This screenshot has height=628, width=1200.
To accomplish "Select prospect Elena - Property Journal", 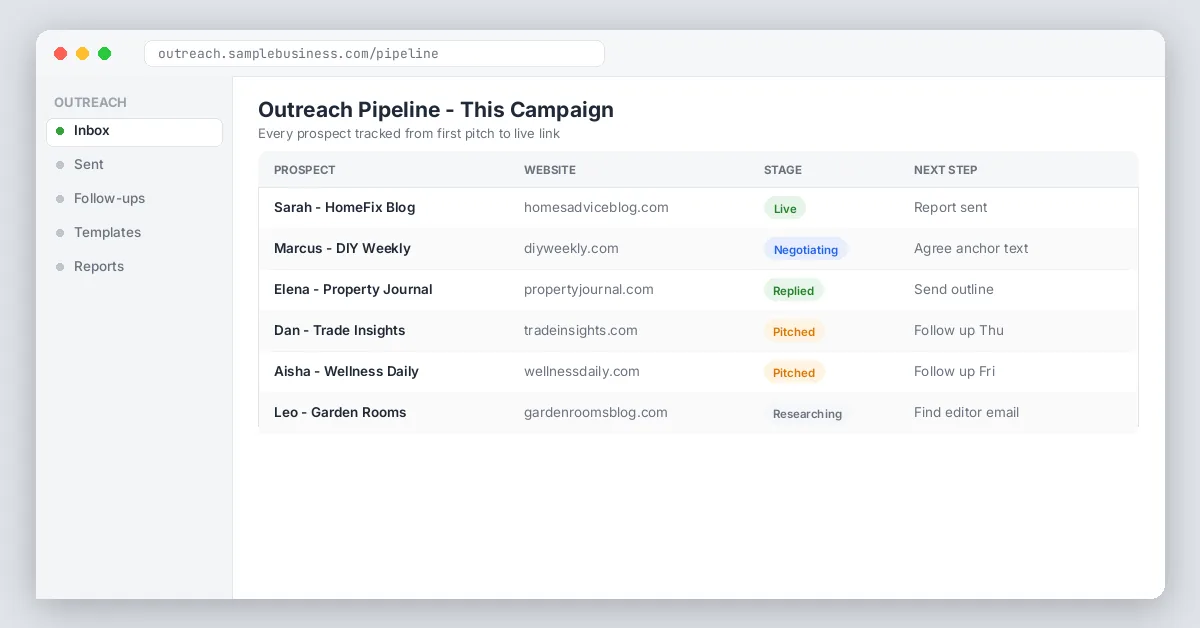I will [353, 290].
